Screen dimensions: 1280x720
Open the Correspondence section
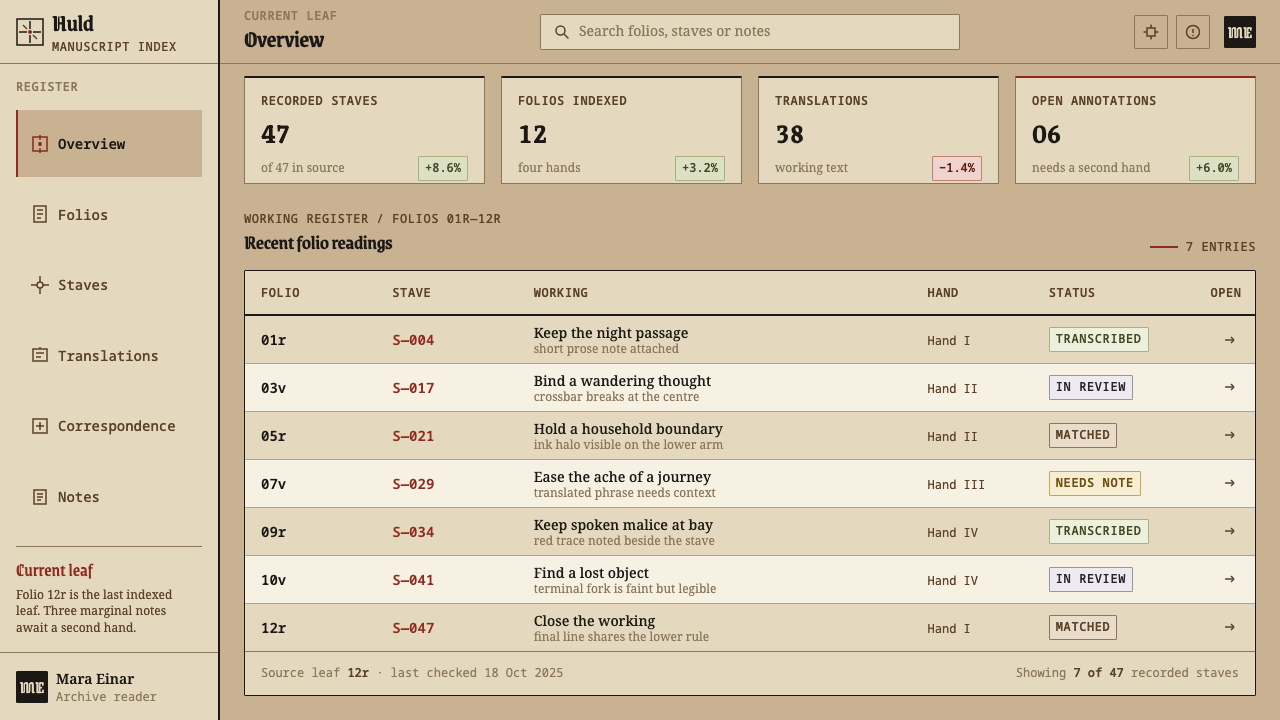(109, 426)
